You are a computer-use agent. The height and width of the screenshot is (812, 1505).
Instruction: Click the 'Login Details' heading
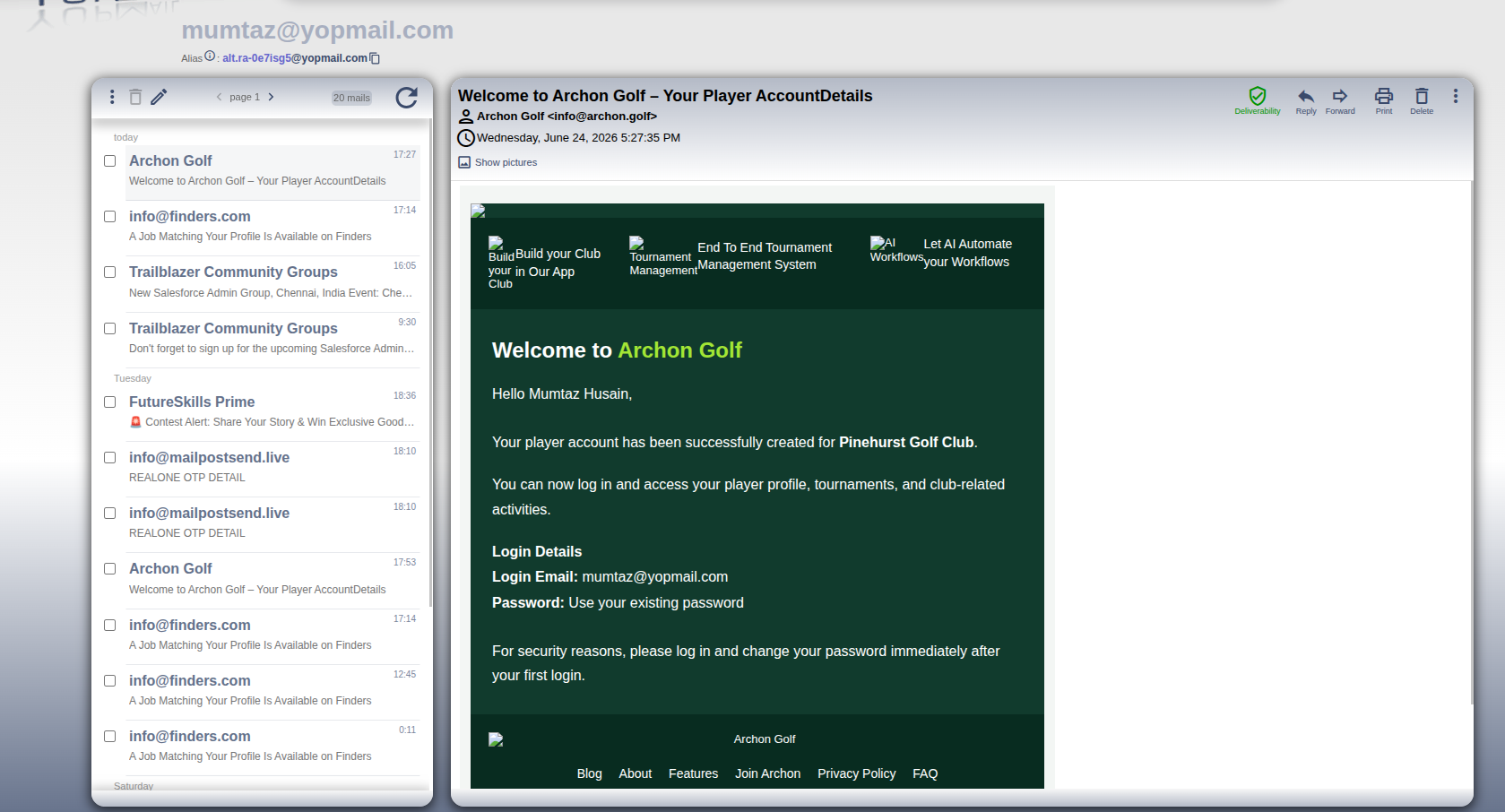tap(537, 552)
